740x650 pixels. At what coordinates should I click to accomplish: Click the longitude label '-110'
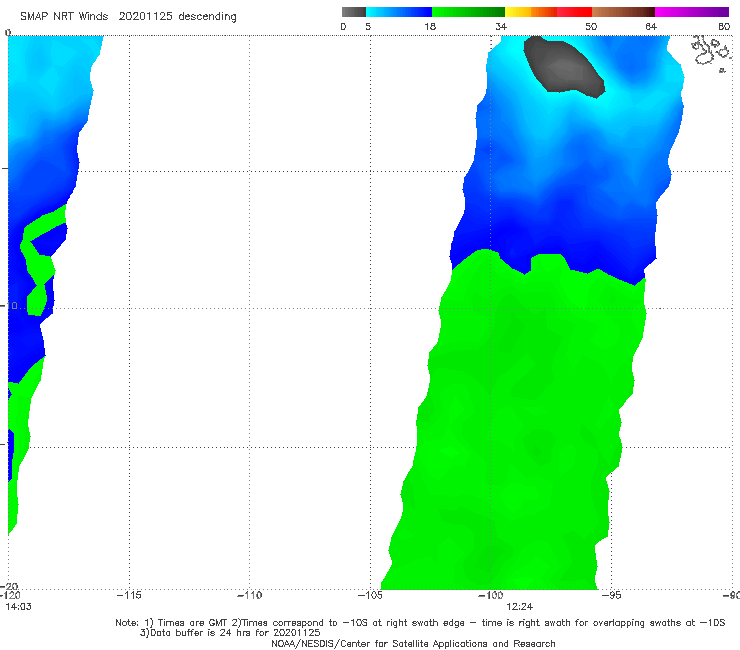[x=249, y=595]
